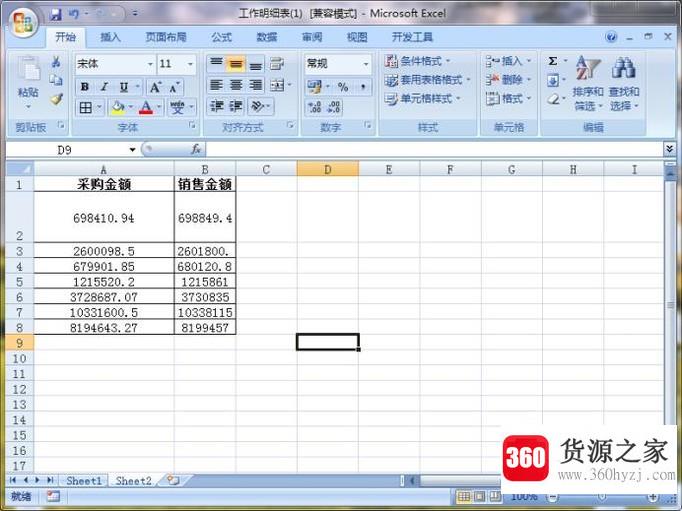Click the text orientation icon
This screenshot has width=682, height=511.
click(x=258, y=106)
